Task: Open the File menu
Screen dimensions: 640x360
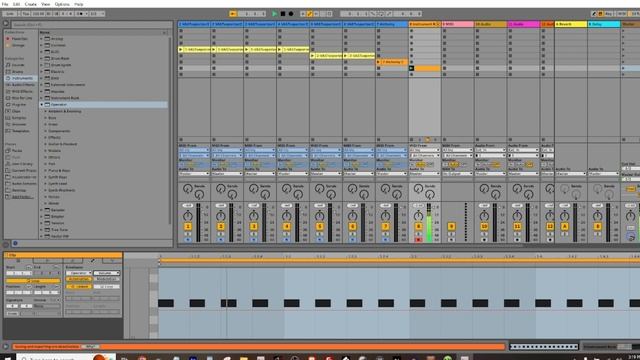Action: 5,4
